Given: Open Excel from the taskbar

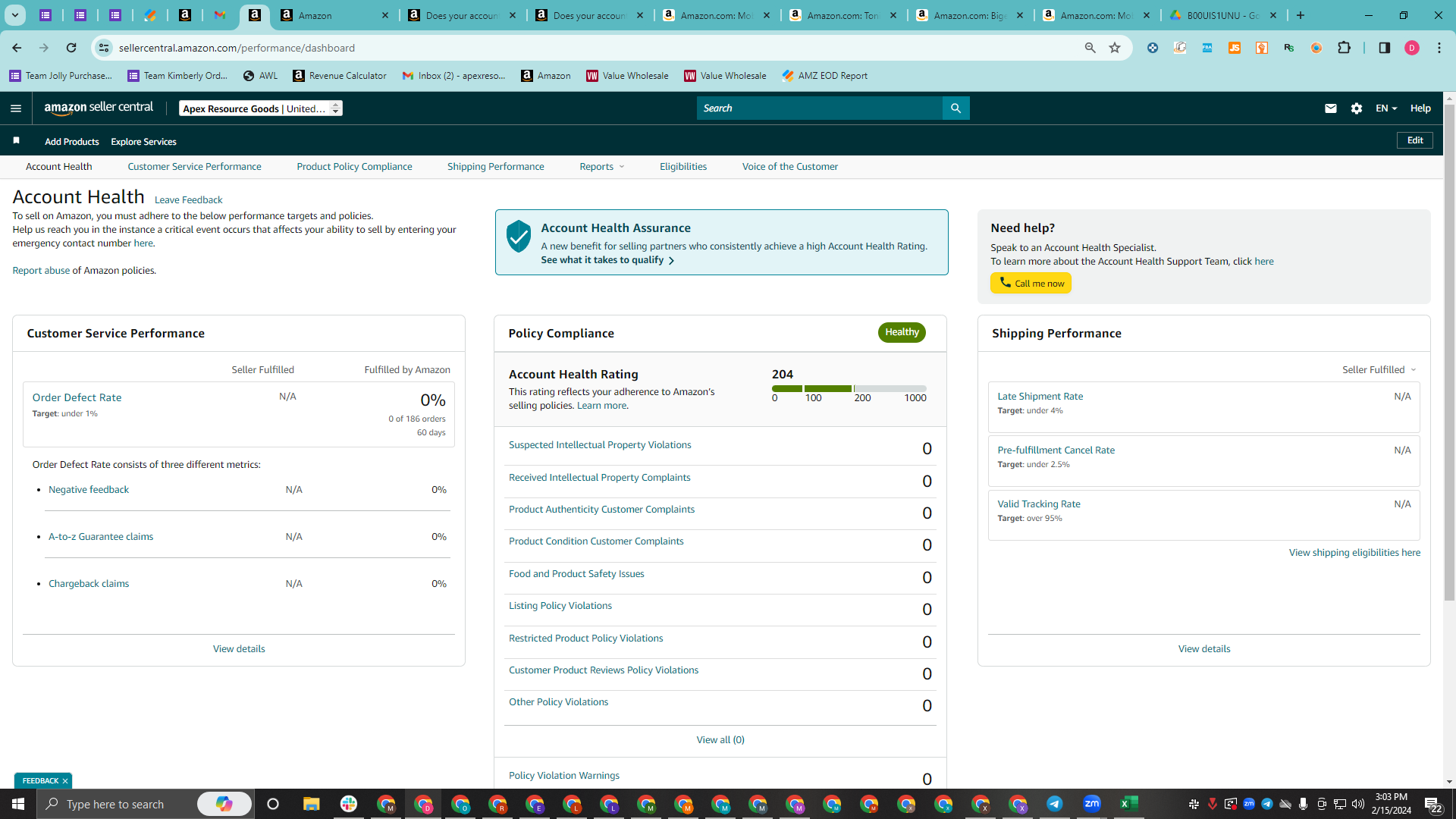Looking at the screenshot, I should (x=1129, y=804).
